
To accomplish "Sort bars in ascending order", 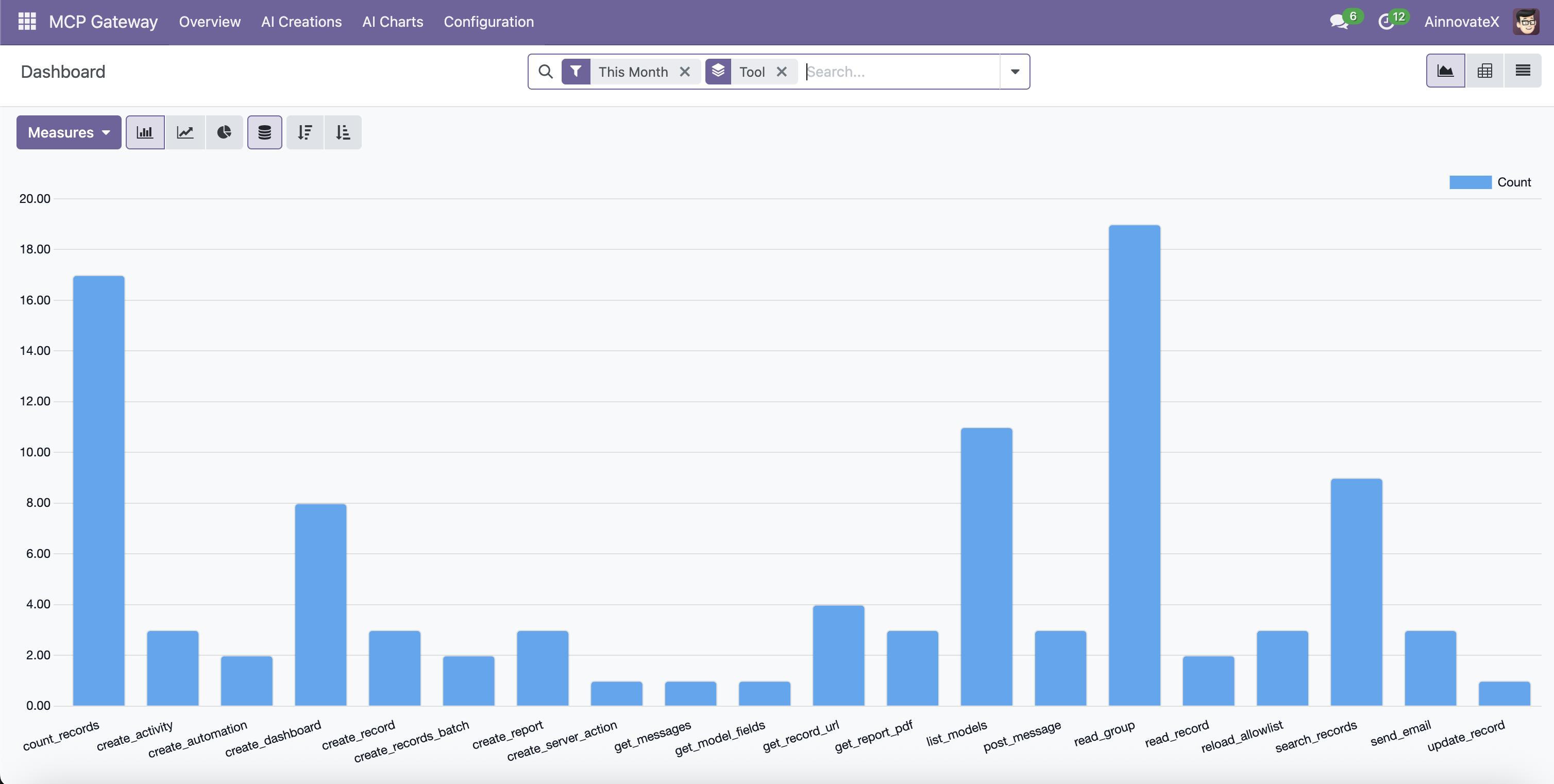I will coord(343,132).
